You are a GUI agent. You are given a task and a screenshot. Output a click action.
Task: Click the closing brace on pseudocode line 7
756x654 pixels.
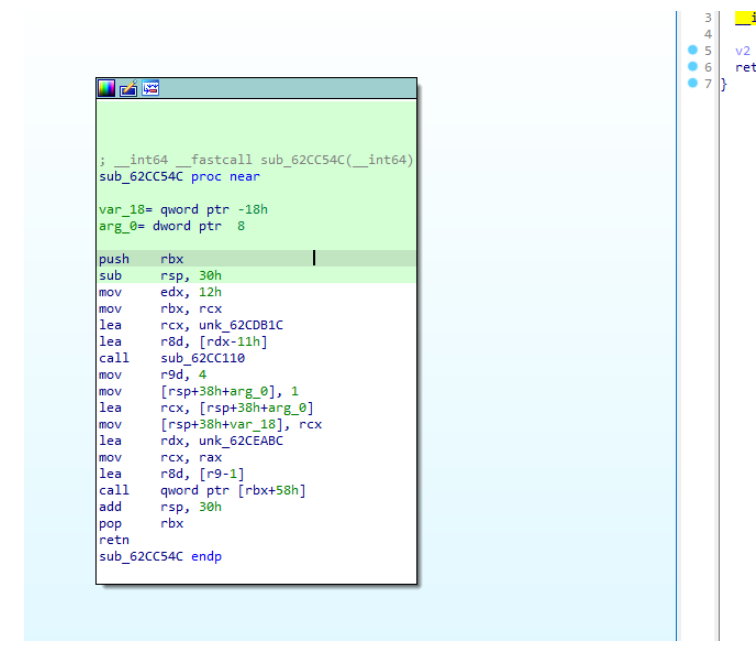(x=724, y=84)
